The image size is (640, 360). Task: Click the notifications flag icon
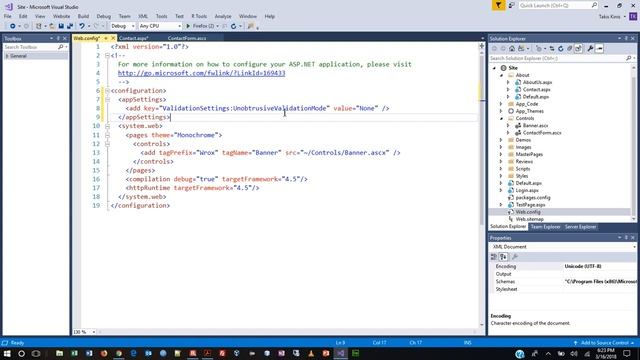[498, 5]
